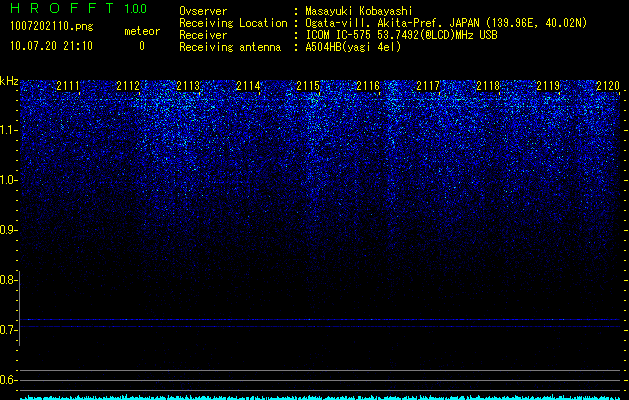Click the A504HB(yagi 4el) antenna text
Image resolution: width=629 pixels, height=400 pixels.
(x=353, y=47)
